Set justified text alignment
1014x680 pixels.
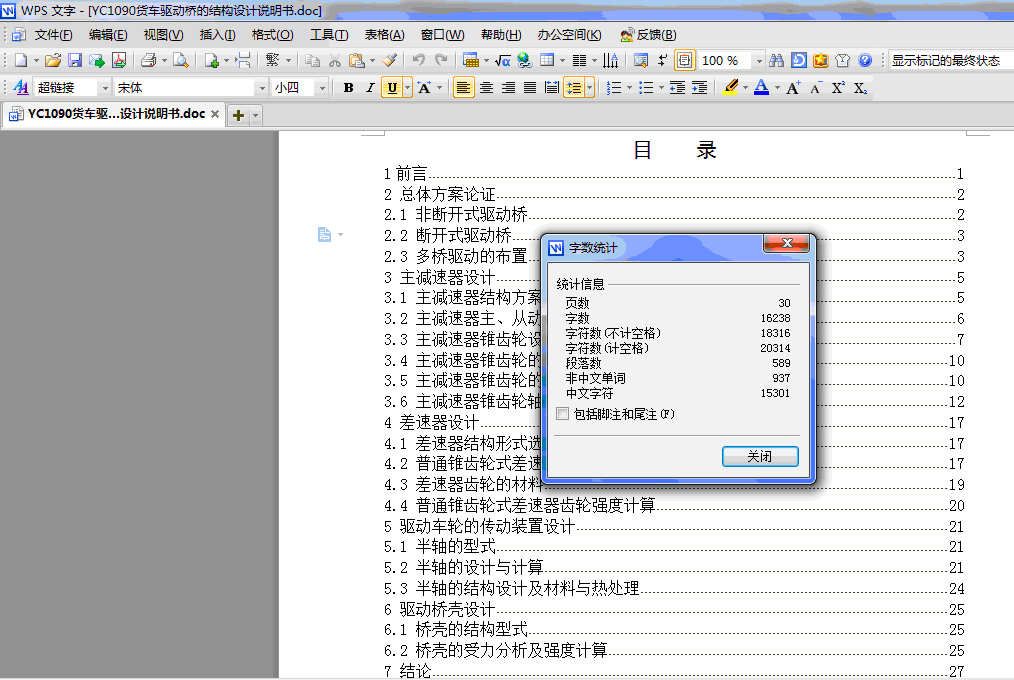[x=530, y=88]
